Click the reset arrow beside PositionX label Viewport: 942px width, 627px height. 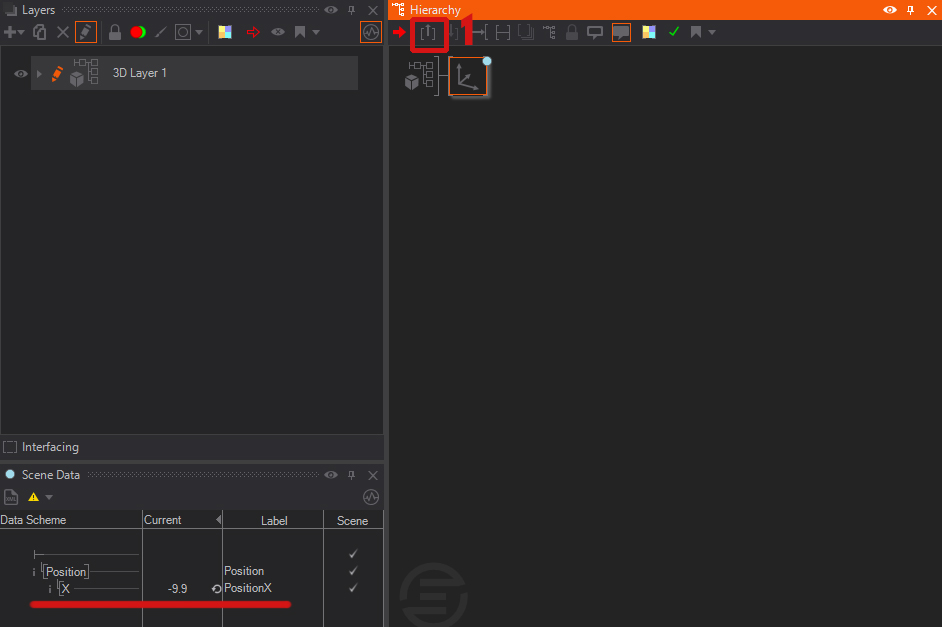coord(216,589)
